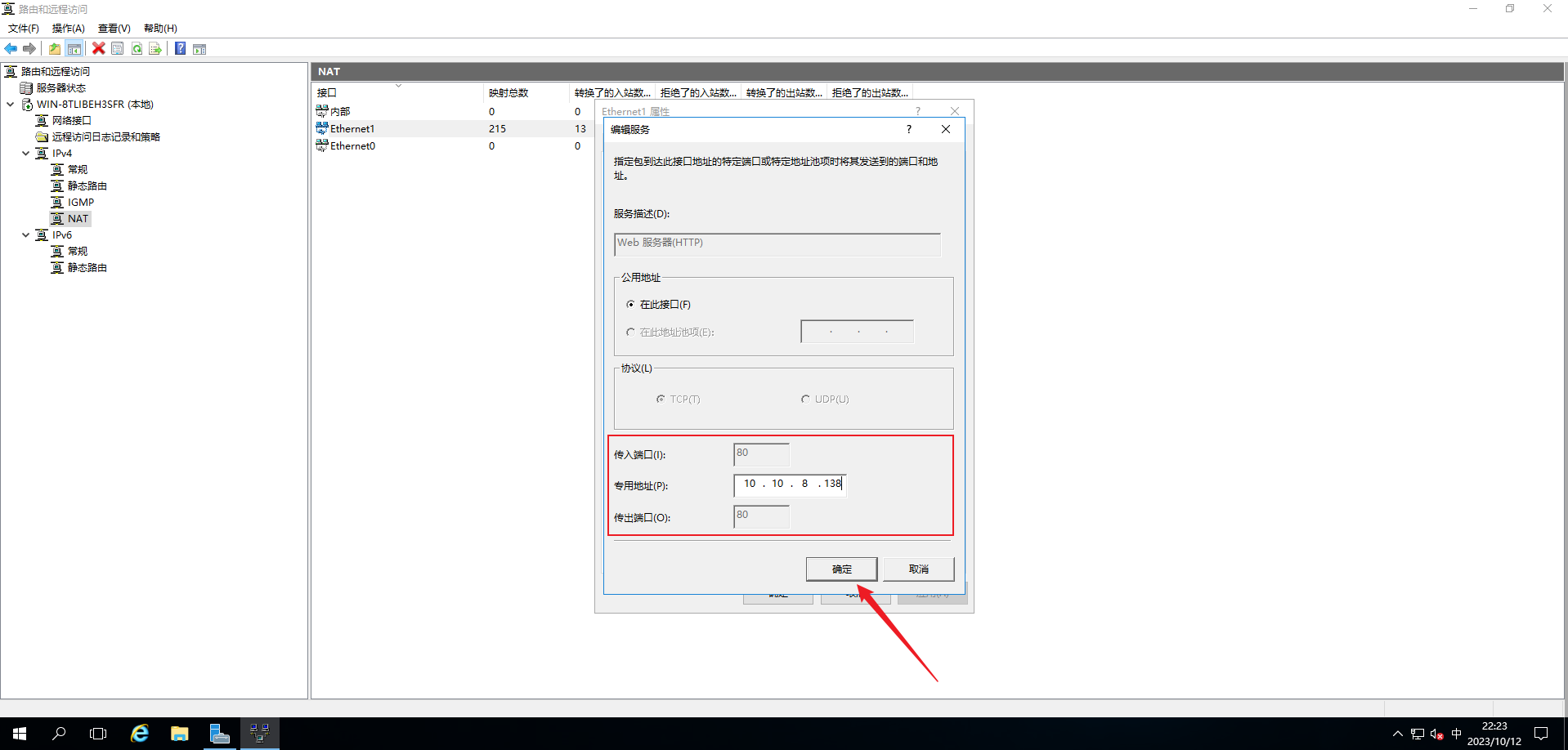Click the network status tray icon

(1417, 734)
